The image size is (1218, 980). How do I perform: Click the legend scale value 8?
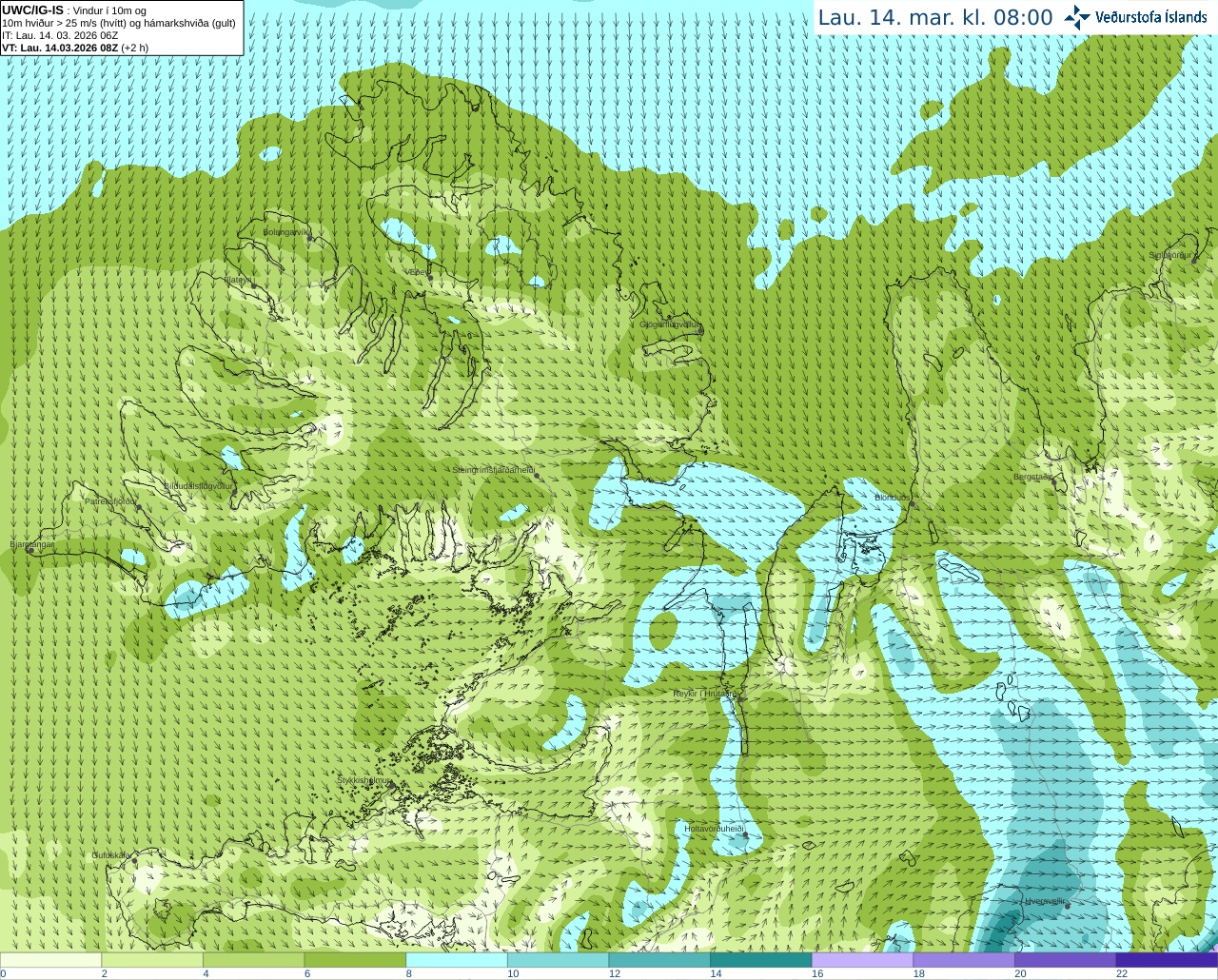408,973
